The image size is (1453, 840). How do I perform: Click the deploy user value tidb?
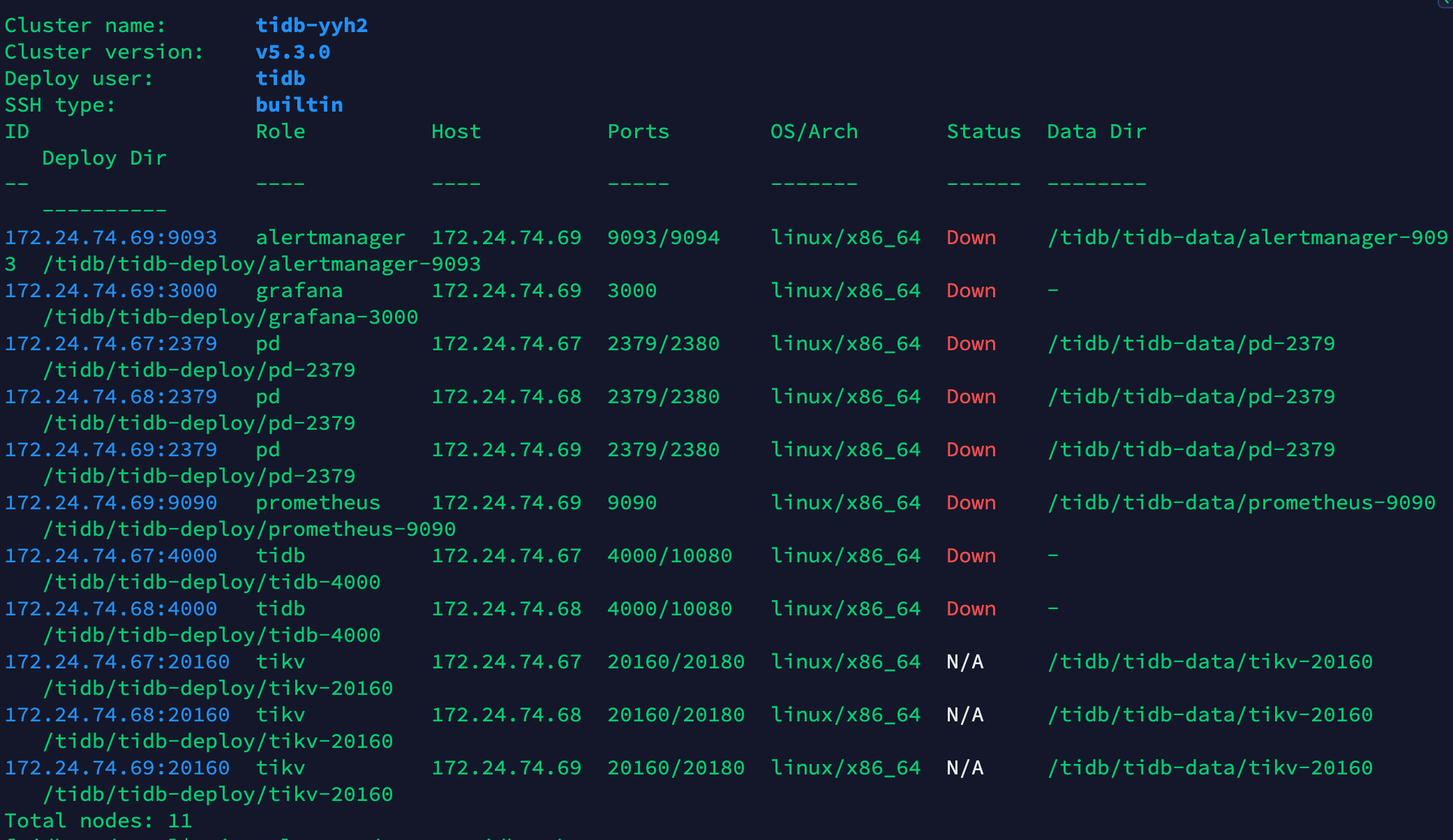280,79
